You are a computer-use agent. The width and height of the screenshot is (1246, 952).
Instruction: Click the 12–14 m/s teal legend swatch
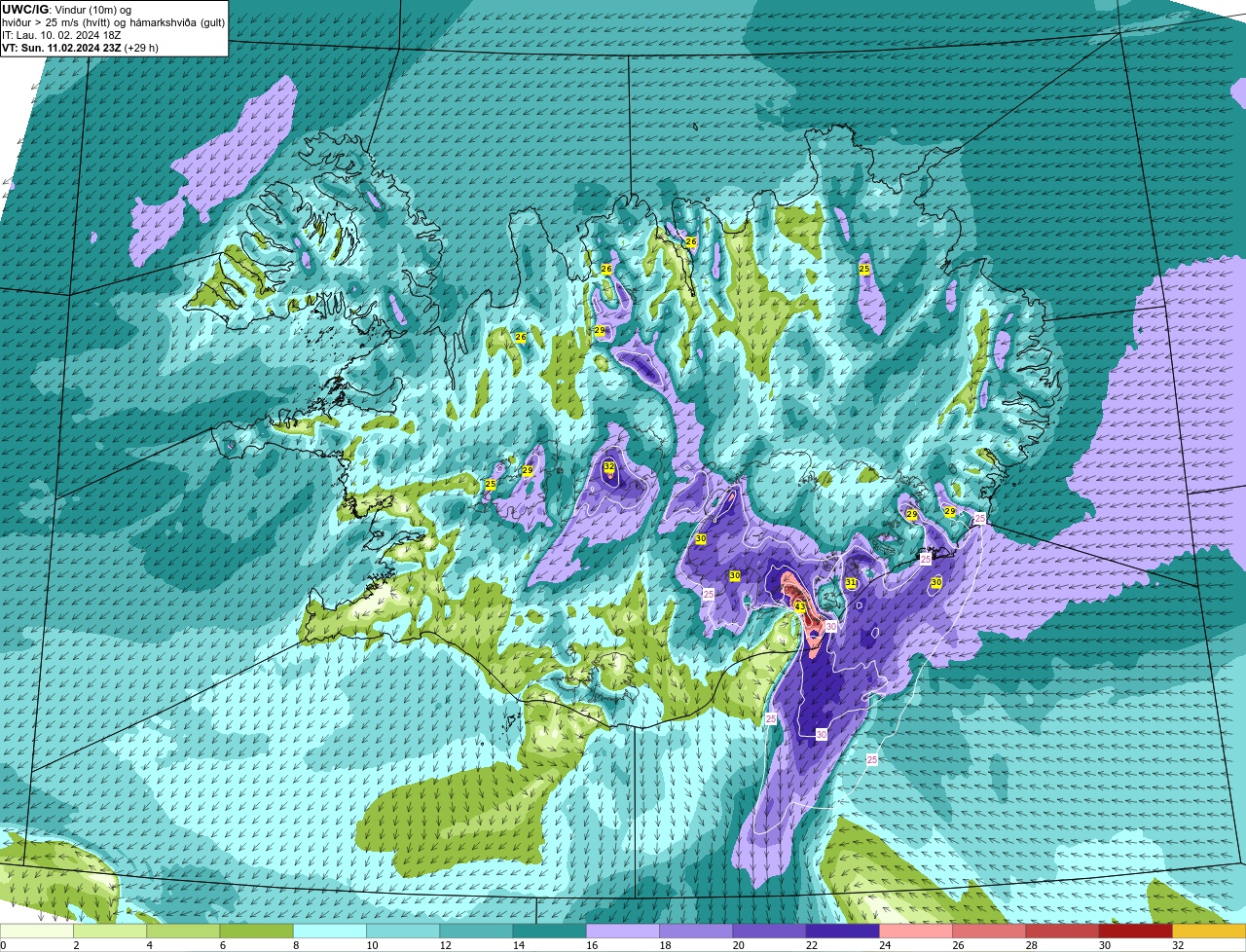[x=476, y=932]
